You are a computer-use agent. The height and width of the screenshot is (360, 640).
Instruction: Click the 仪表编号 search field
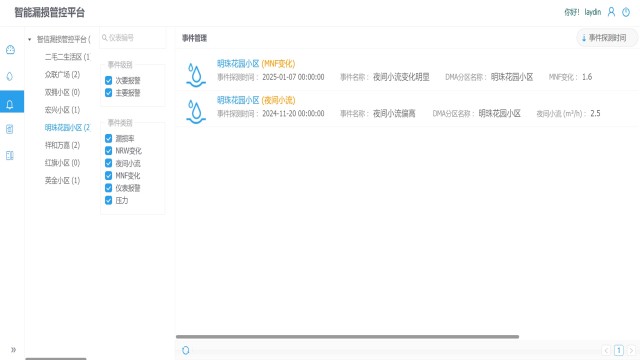[x=133, y=38]
